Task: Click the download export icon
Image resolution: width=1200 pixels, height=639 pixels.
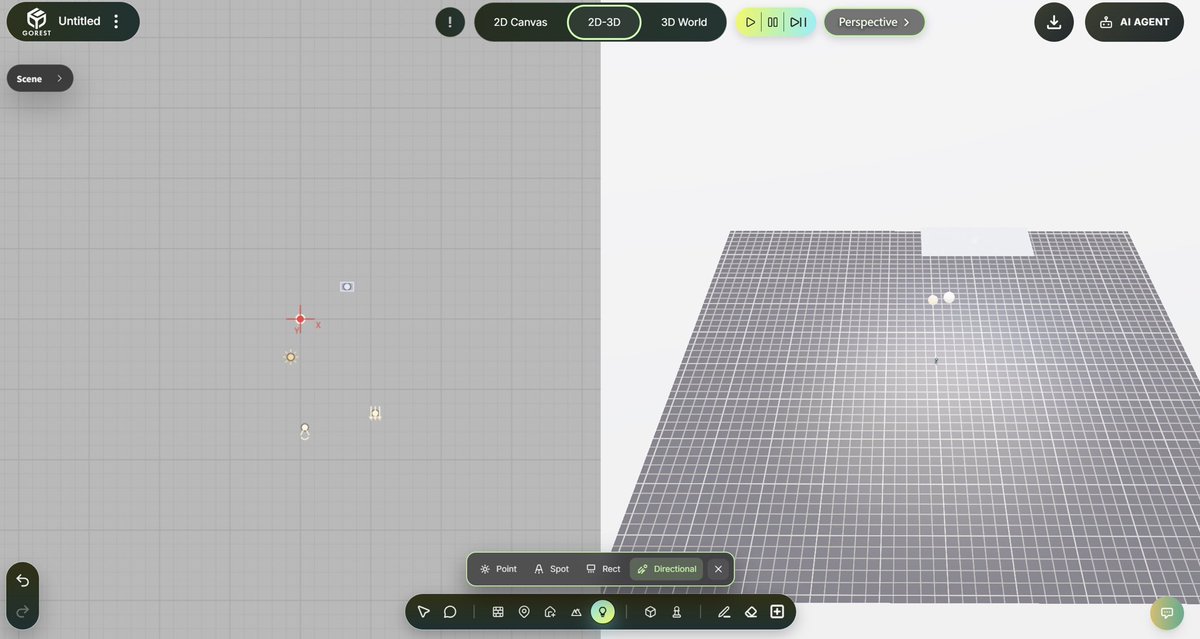Action: click(x=1054, y=22)
